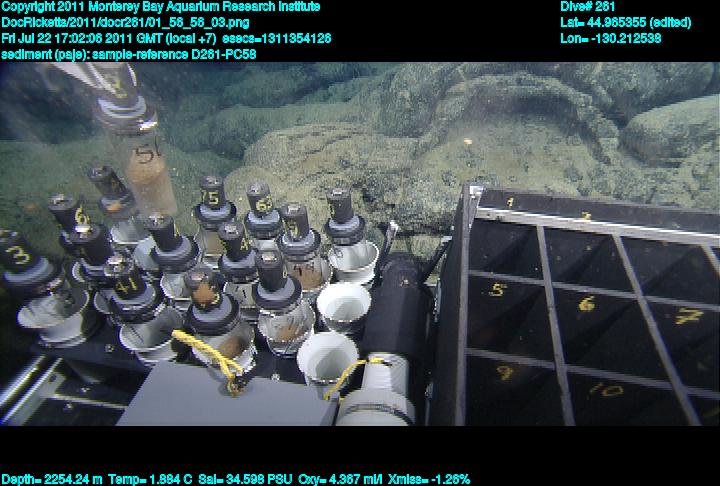This screenshot has width=720, height=486.
Task: Select the 'Dive# 261' label
Action: click(x=587, y=7)
